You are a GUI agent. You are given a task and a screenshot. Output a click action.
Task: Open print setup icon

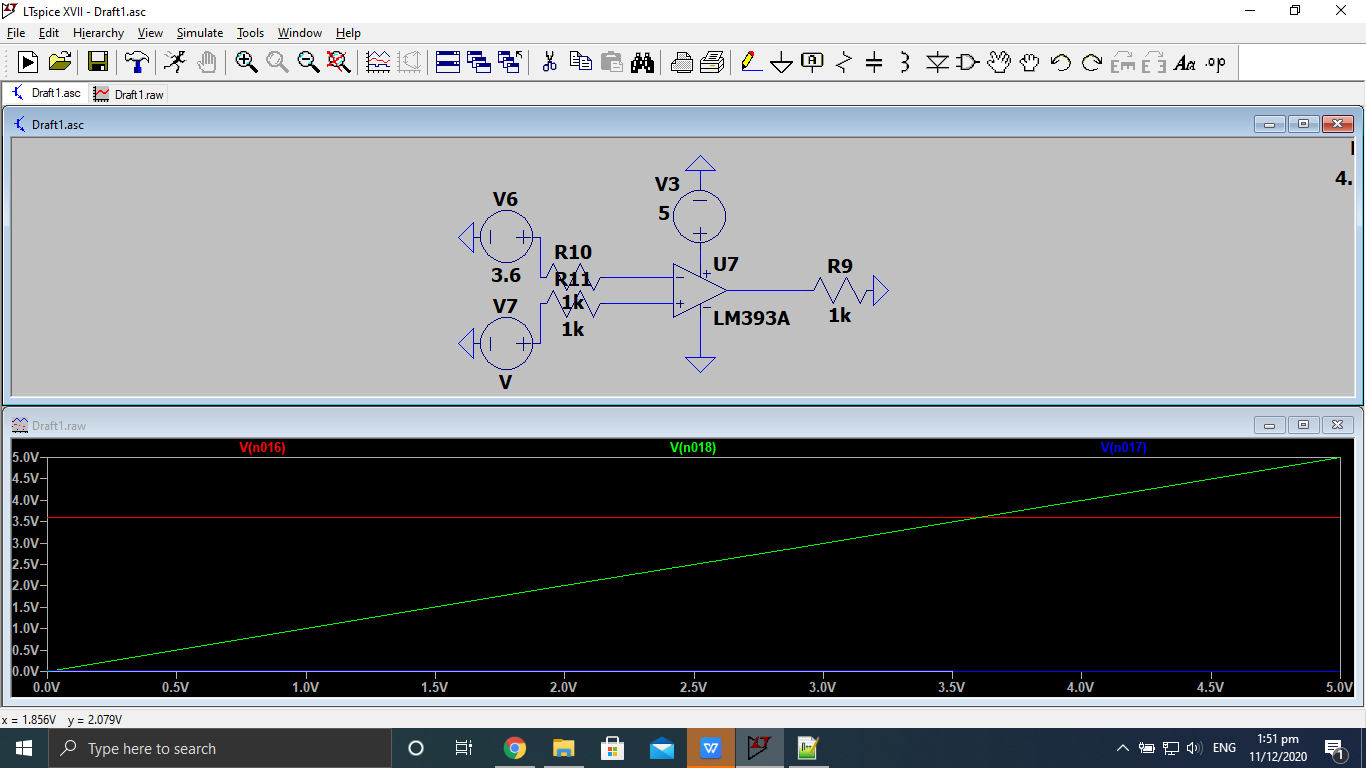[x=681, y=62]
